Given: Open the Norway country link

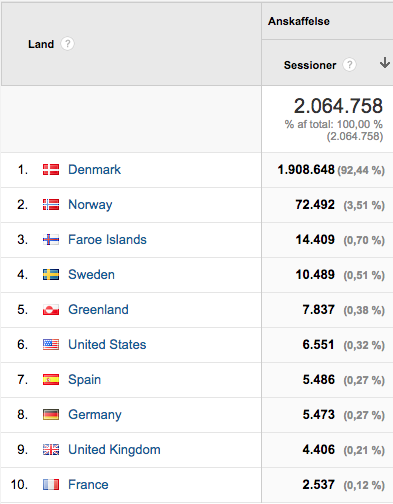Looking at the screenshot, I should click(90, 205).
